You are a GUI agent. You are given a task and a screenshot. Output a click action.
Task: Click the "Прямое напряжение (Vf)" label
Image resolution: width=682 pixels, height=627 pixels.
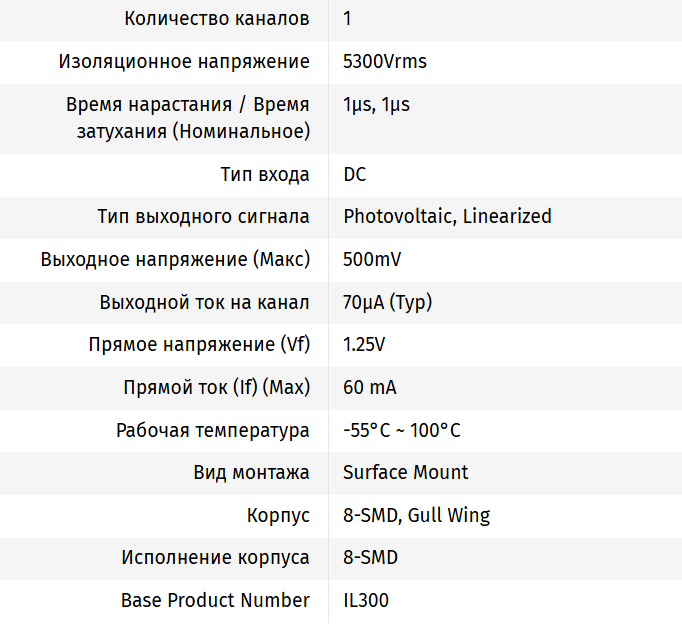coord(199,345)
